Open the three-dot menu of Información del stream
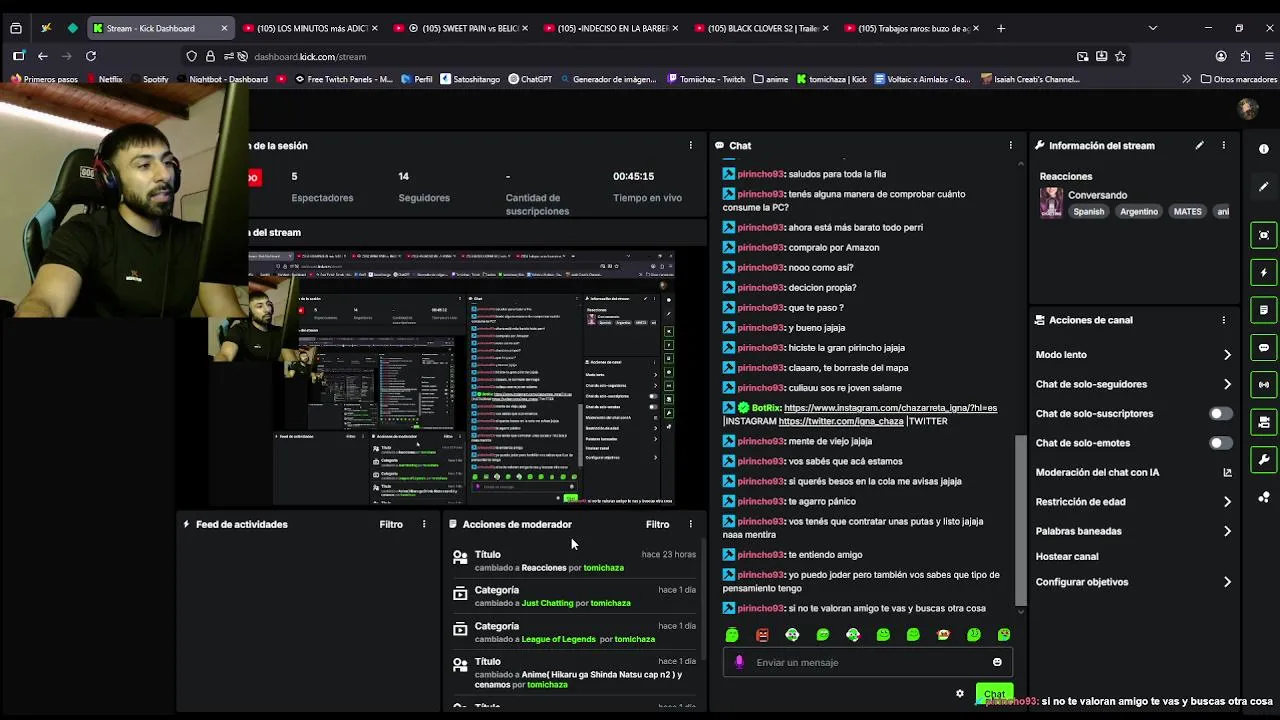1280x720 pixels. [x=1223, y=145]
